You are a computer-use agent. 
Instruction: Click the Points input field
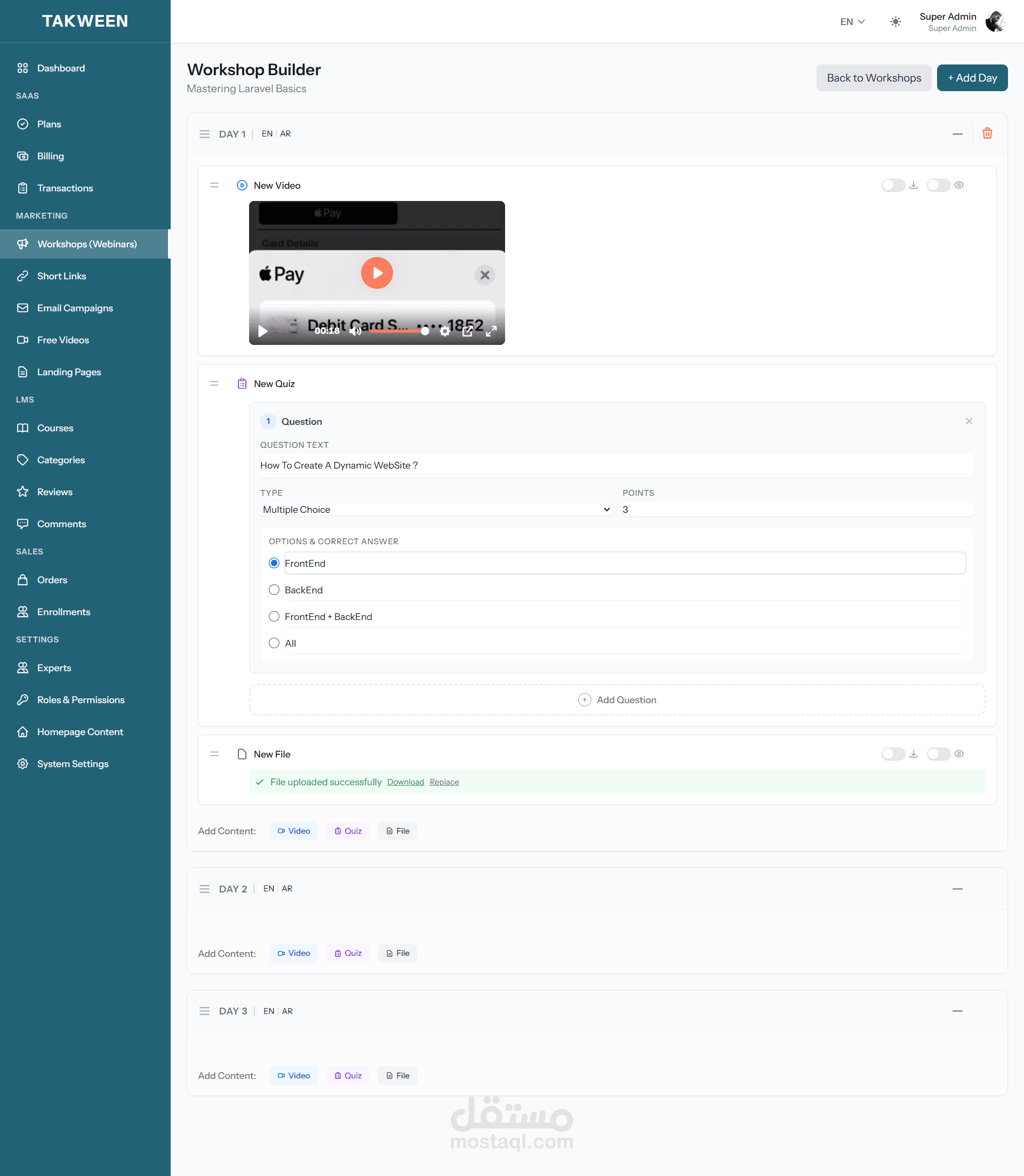coord(797,510)
